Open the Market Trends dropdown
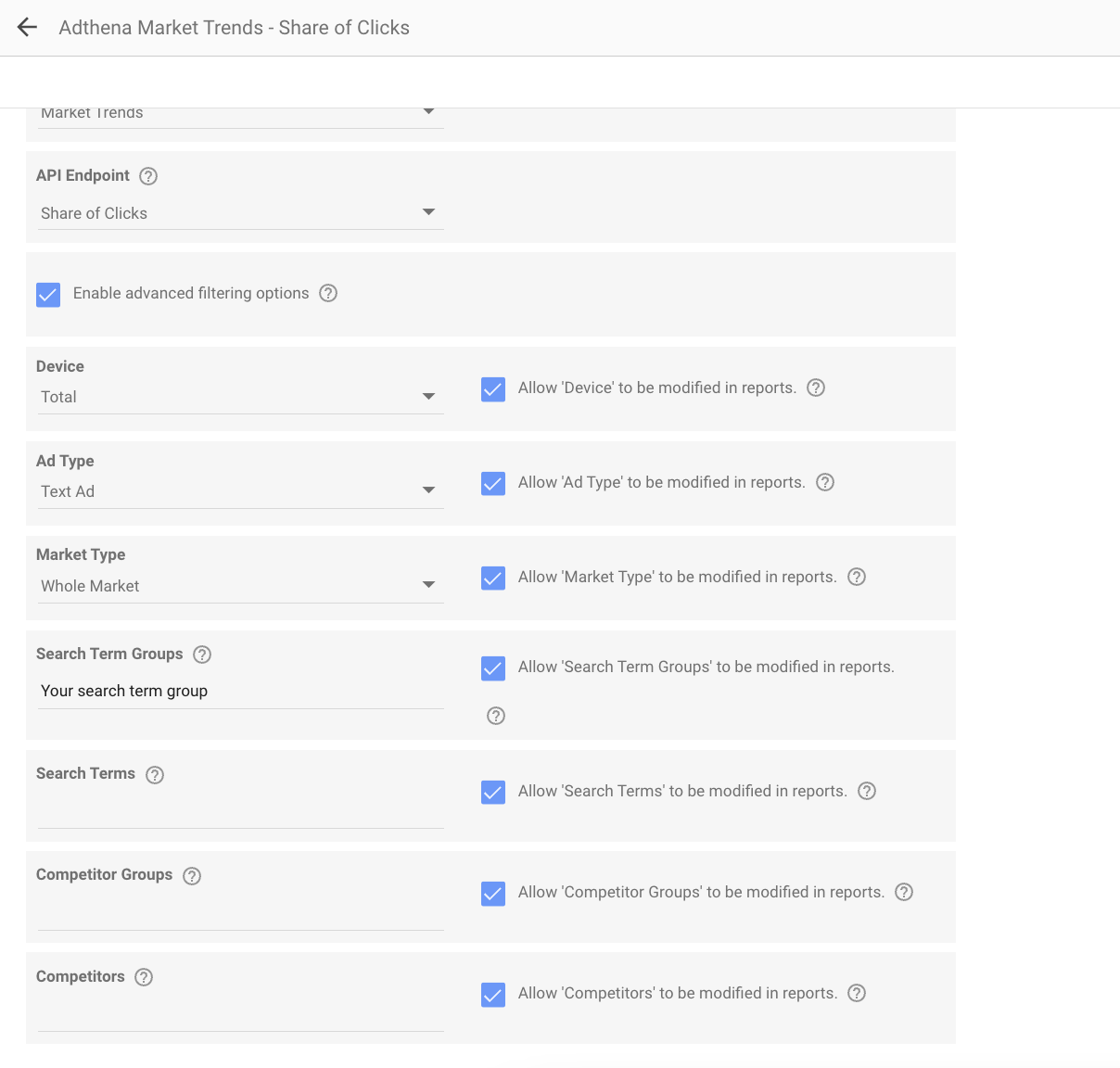The height and width of the screenshot is (1068, 1120). tap(240, 117)
